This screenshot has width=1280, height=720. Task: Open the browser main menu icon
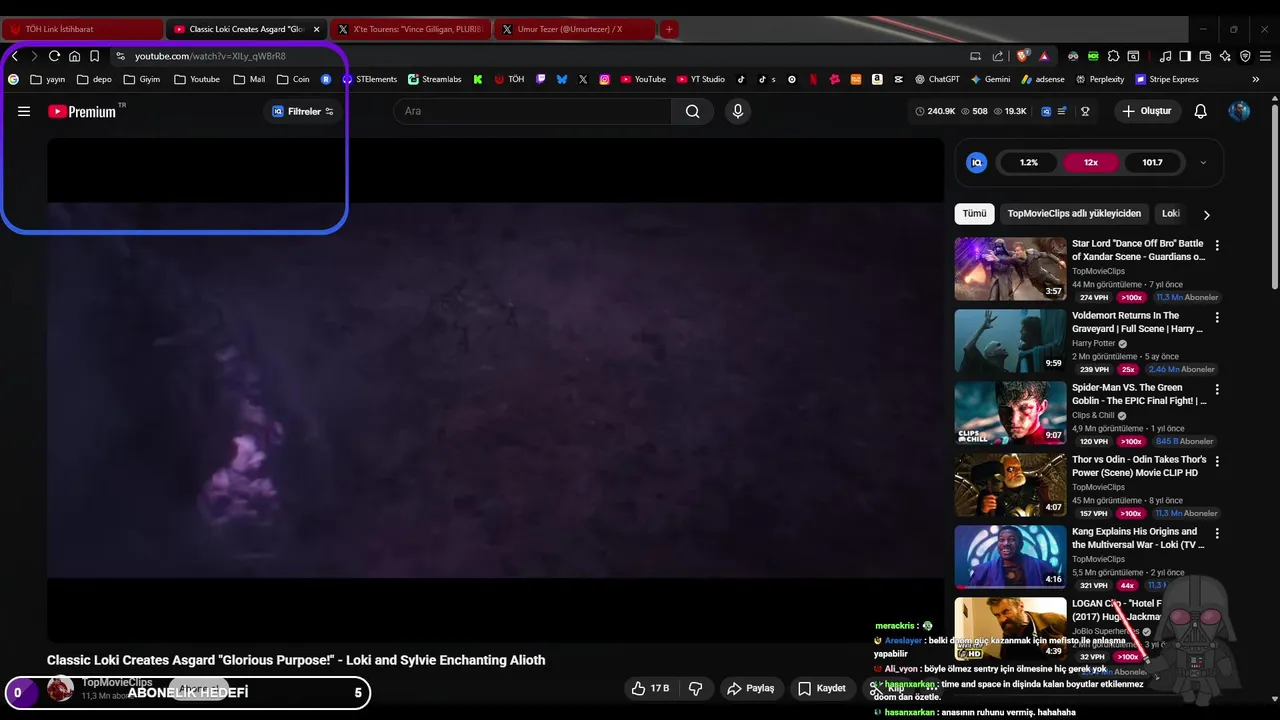coord(1265,56)
